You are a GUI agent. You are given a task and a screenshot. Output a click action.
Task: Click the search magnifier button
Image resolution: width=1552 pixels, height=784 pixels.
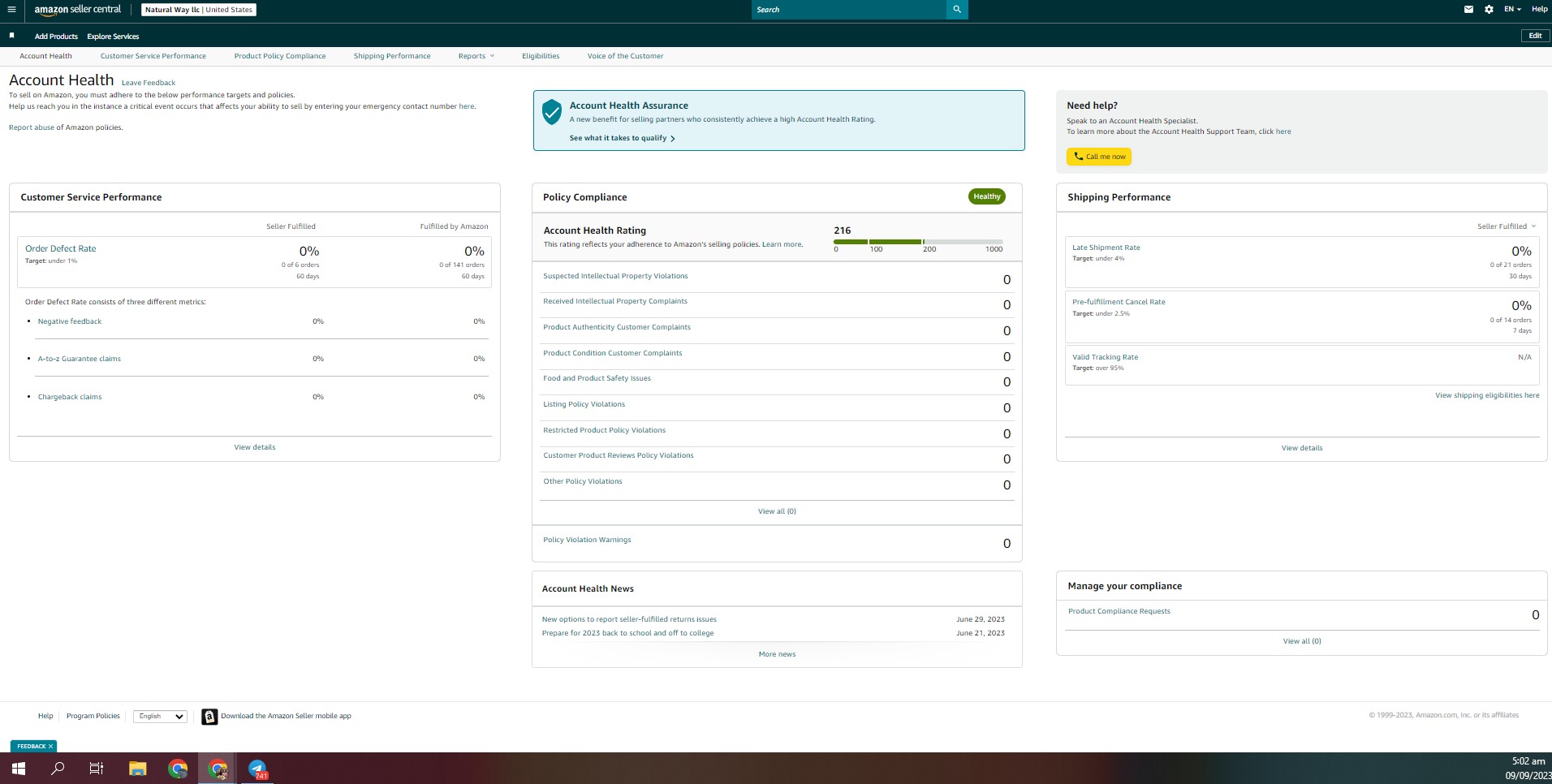pyautogui.click(x=957, y=10)
